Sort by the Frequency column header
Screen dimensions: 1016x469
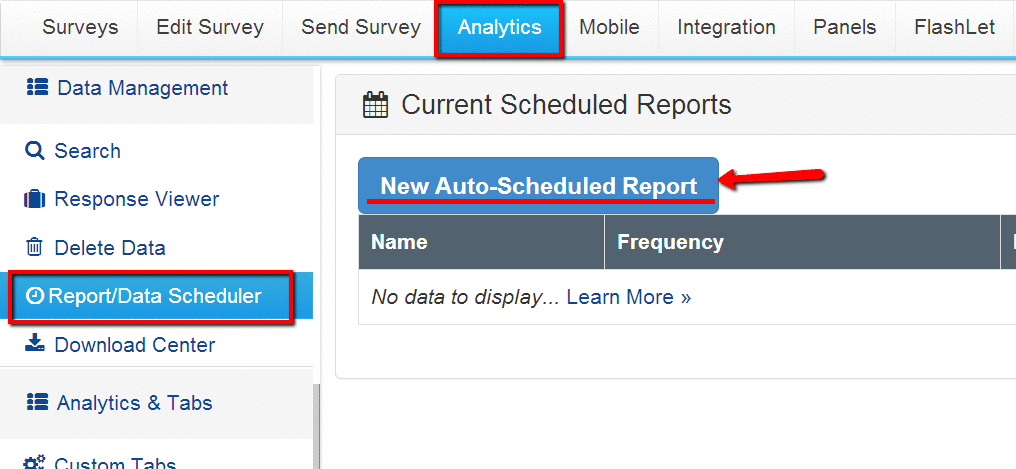tap(670, 242)
